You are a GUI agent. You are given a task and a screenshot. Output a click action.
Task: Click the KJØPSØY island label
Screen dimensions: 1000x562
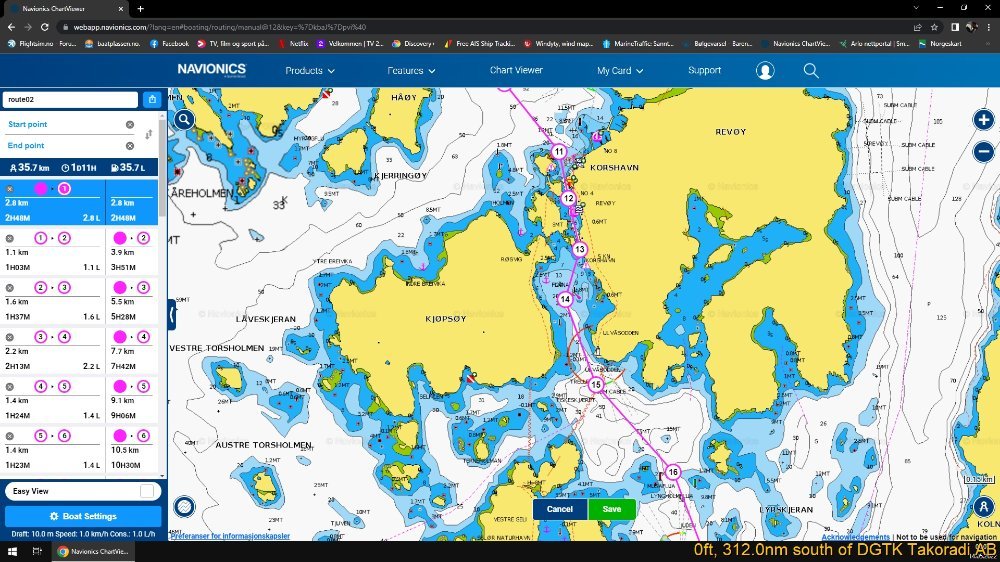tap(446, 319)
